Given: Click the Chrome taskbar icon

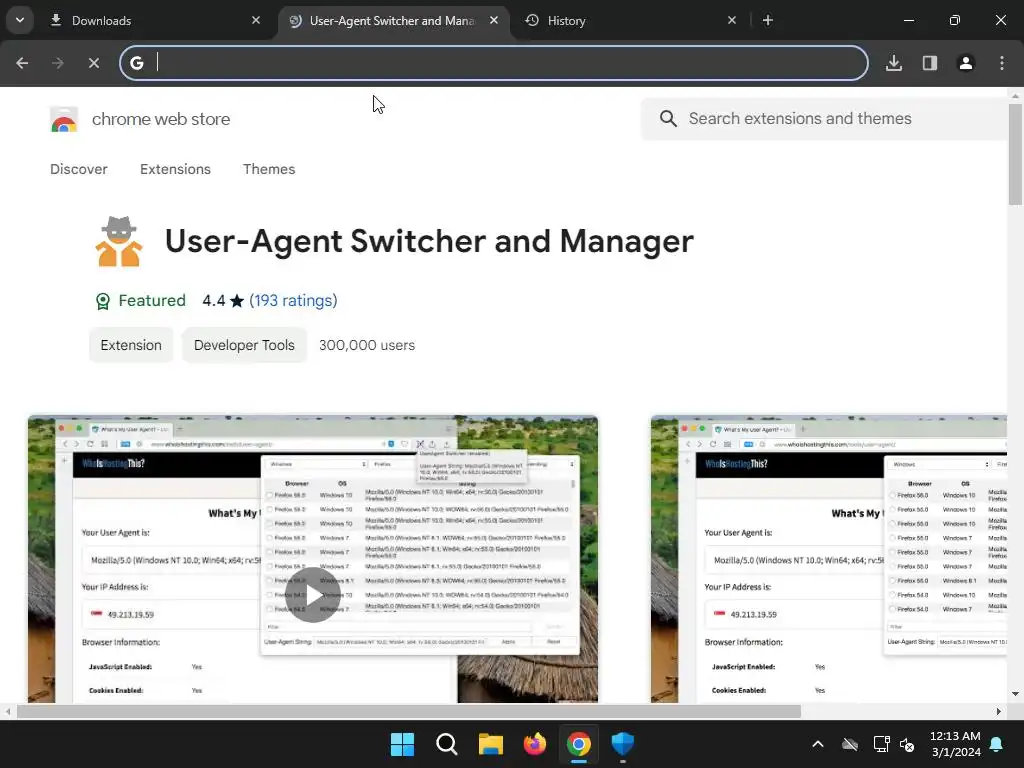Looking at the screenshot, I should coord(579,744).
